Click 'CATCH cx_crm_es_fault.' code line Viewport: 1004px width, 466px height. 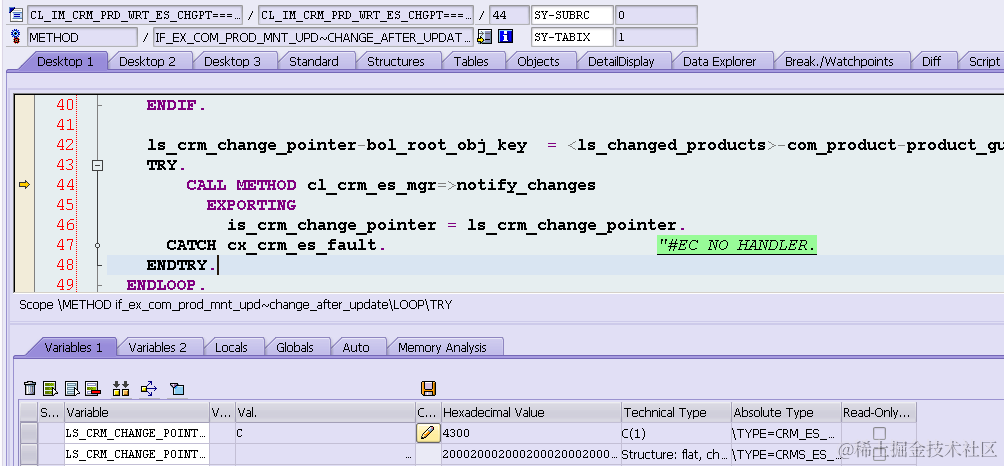pos(276,245)
